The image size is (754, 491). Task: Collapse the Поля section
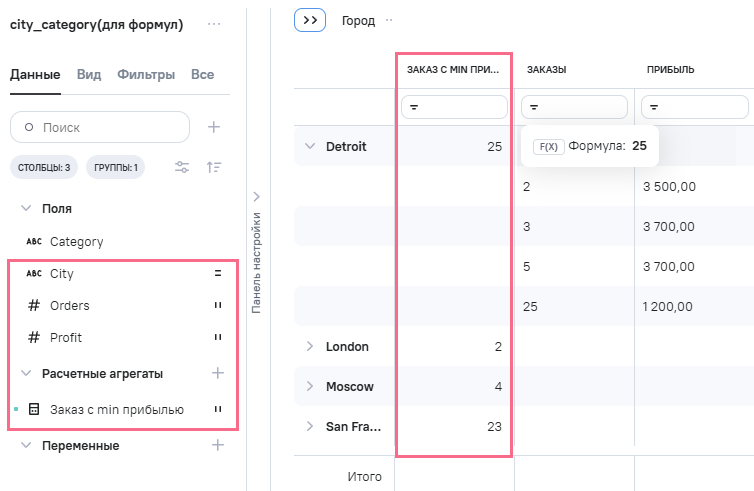click(x=26, y=208)
